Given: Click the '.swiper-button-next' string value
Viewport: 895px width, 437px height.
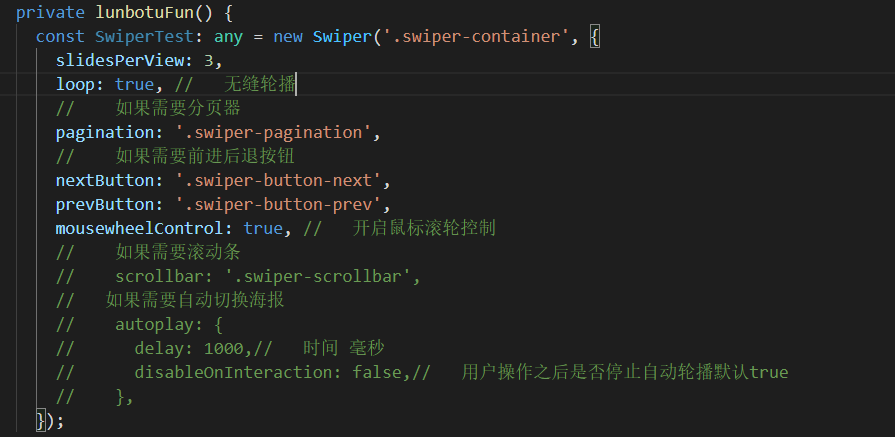Looking at the screenshot, I should 278,180.
